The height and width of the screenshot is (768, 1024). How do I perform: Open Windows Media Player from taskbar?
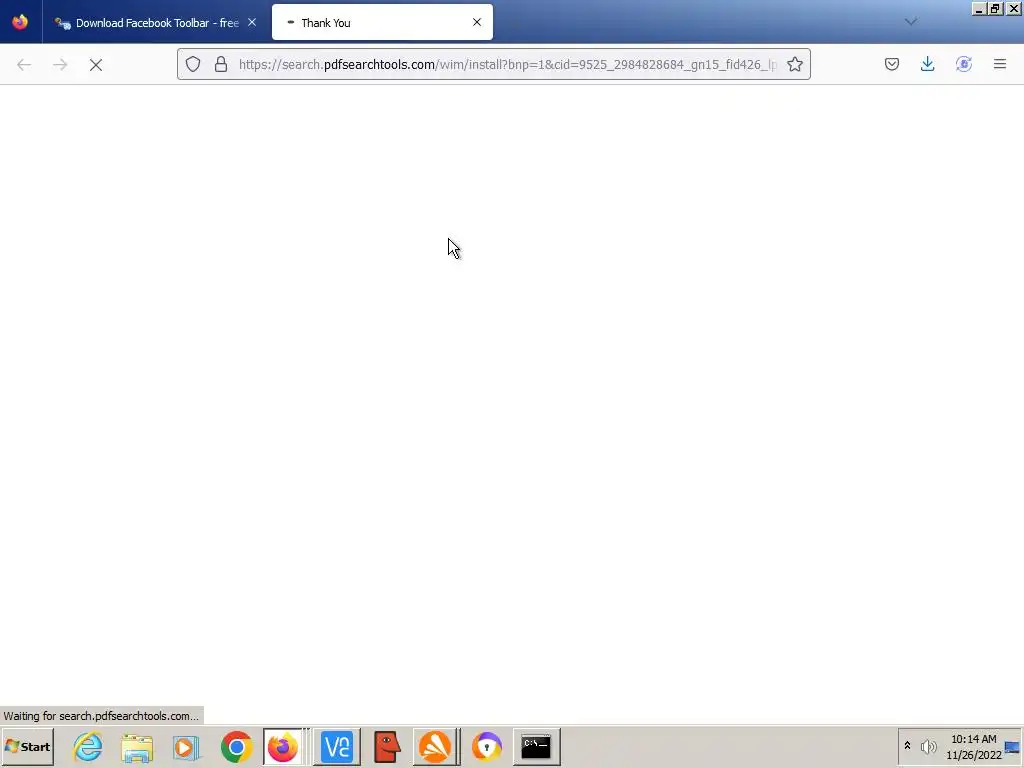pos(187,747)
